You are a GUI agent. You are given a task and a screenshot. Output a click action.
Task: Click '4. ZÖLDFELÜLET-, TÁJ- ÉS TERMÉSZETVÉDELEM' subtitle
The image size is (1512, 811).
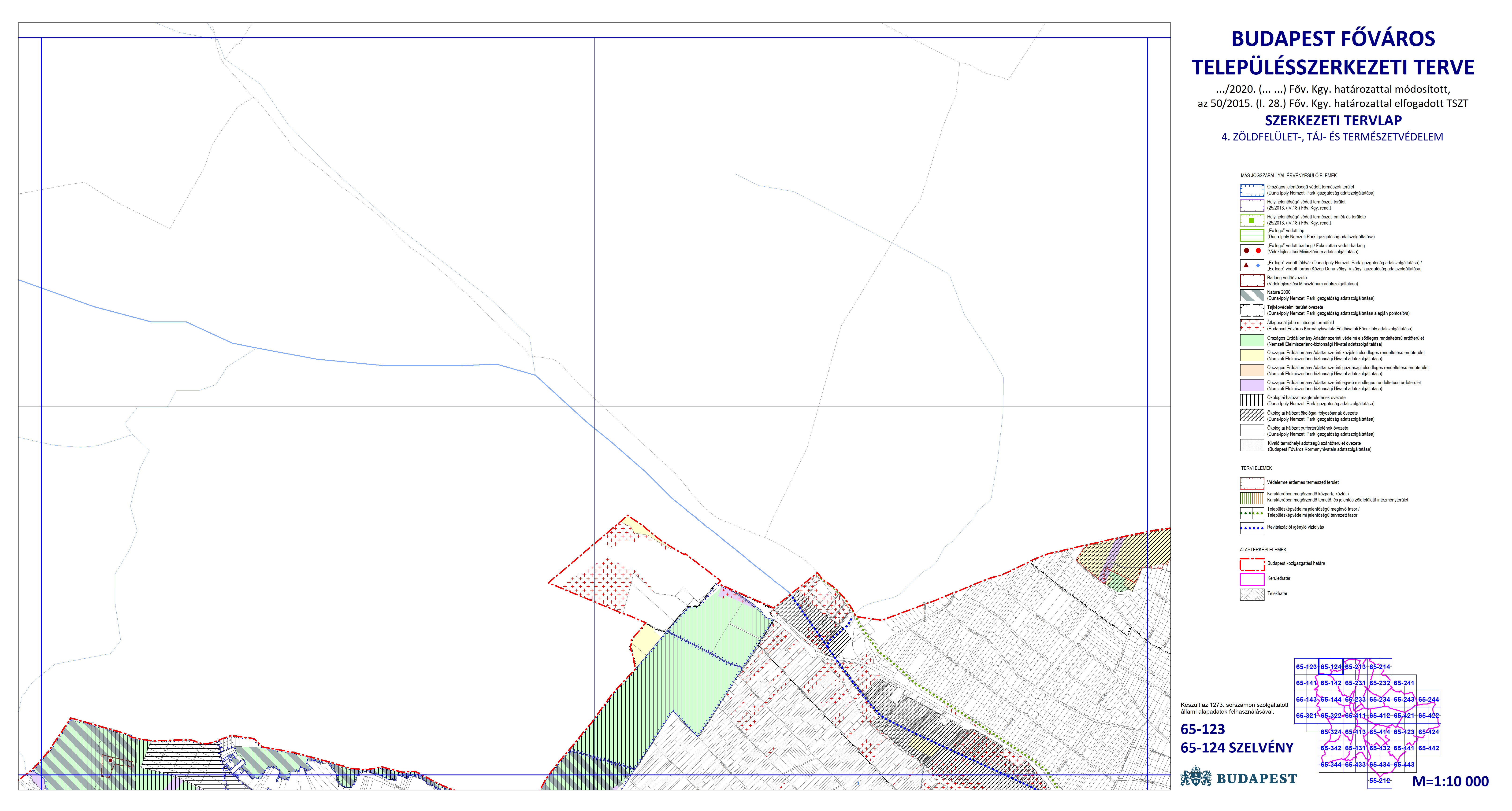[x=1332, y=137]
